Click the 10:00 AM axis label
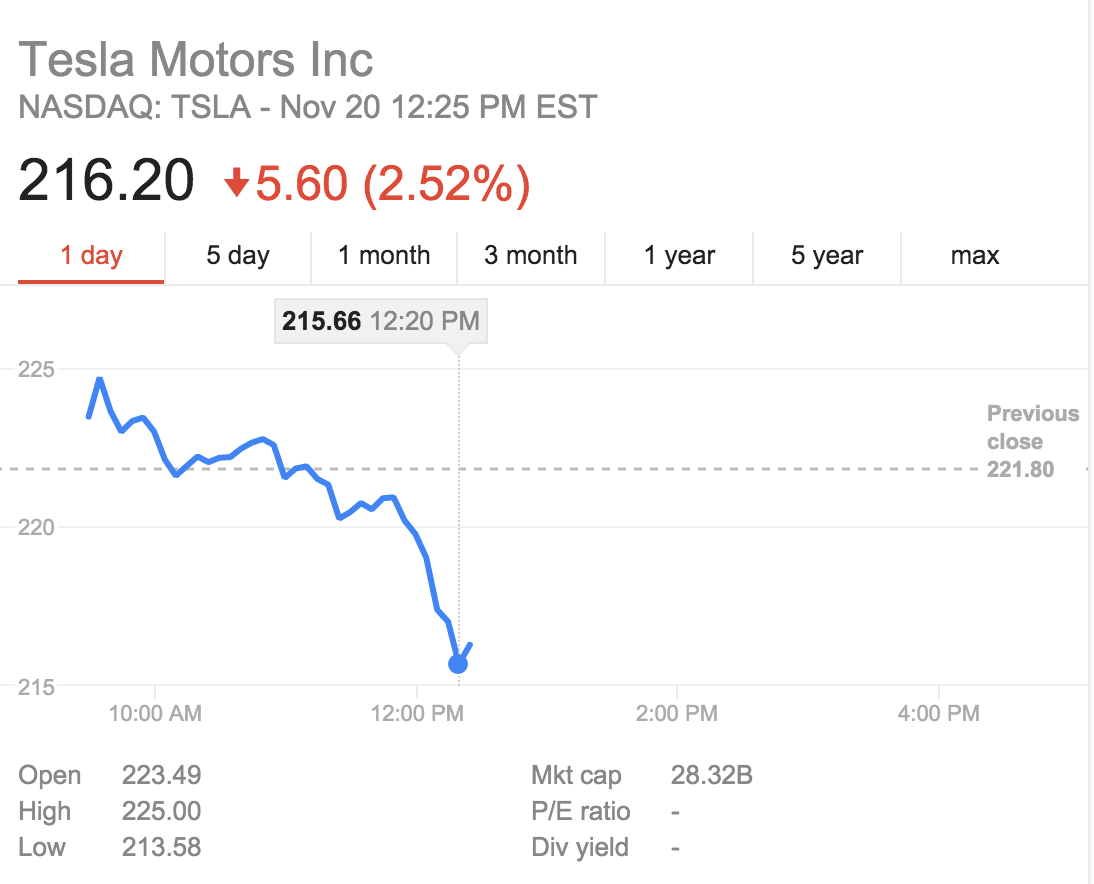Viewport: 1094px width, 884px height. point(155,714)
